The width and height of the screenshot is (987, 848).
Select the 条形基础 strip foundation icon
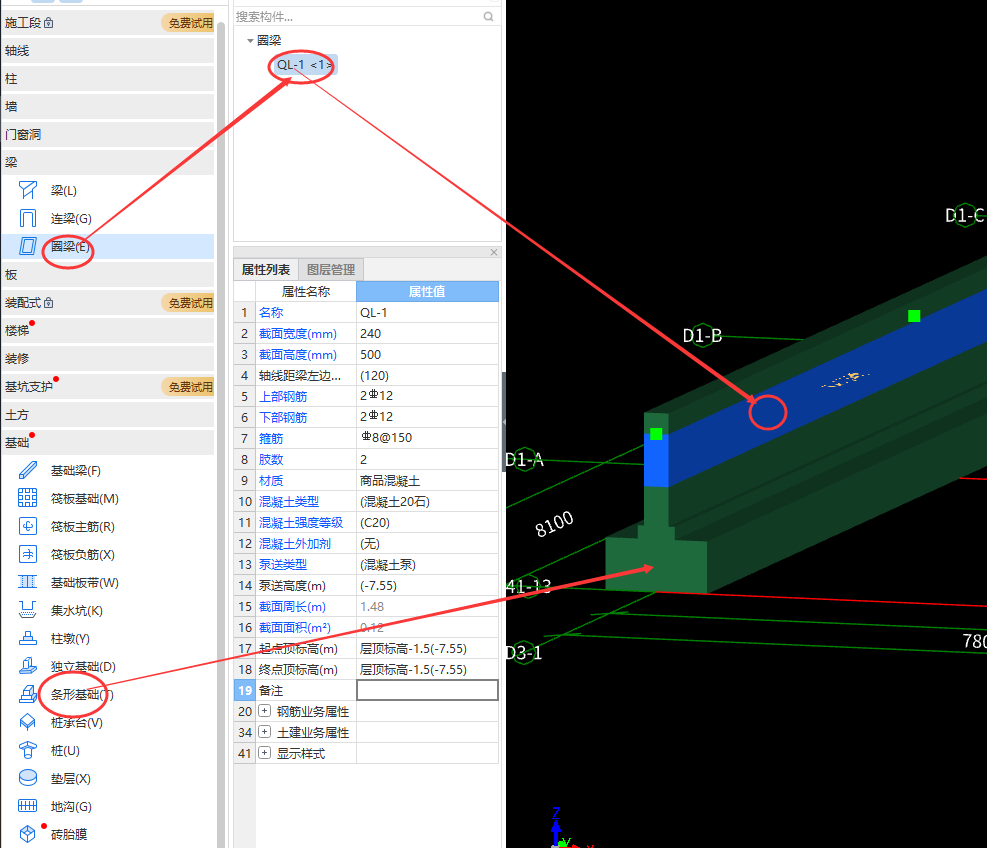(x=28, y=694)
